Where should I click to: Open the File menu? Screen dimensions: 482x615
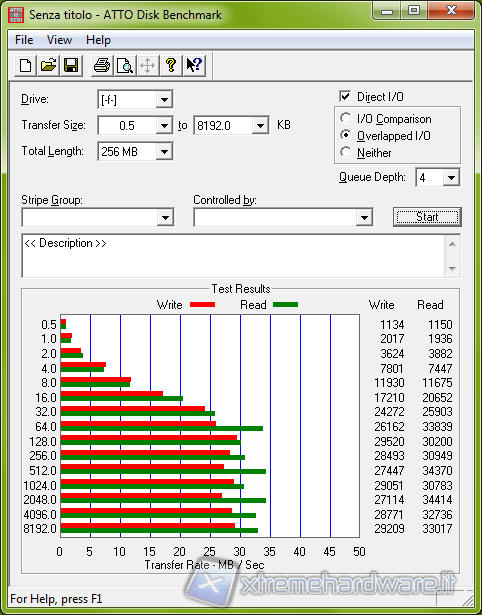tap(24, 40)
